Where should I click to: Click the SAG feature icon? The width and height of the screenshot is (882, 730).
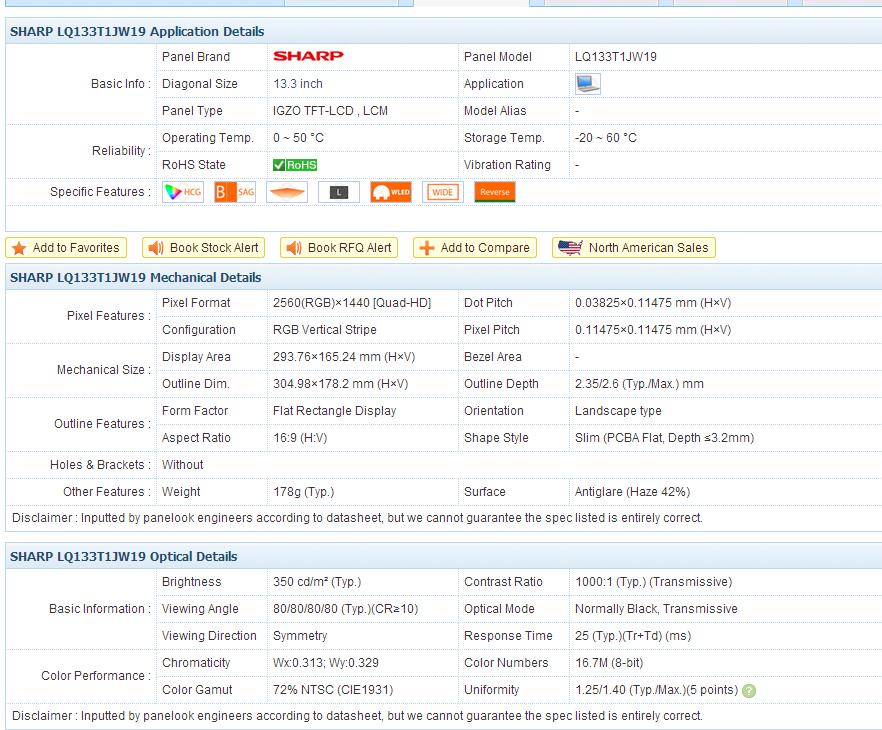click(x=235, y=192)
